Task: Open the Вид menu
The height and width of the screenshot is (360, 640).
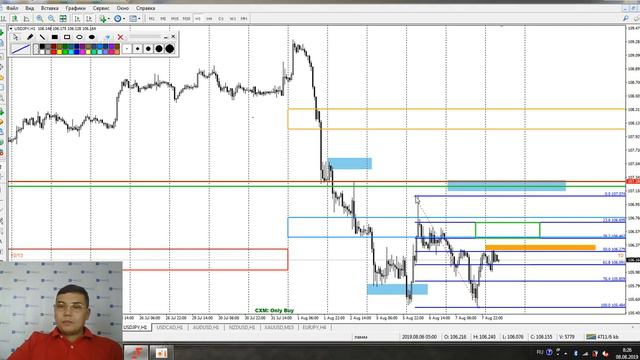Action: [29, 8]
